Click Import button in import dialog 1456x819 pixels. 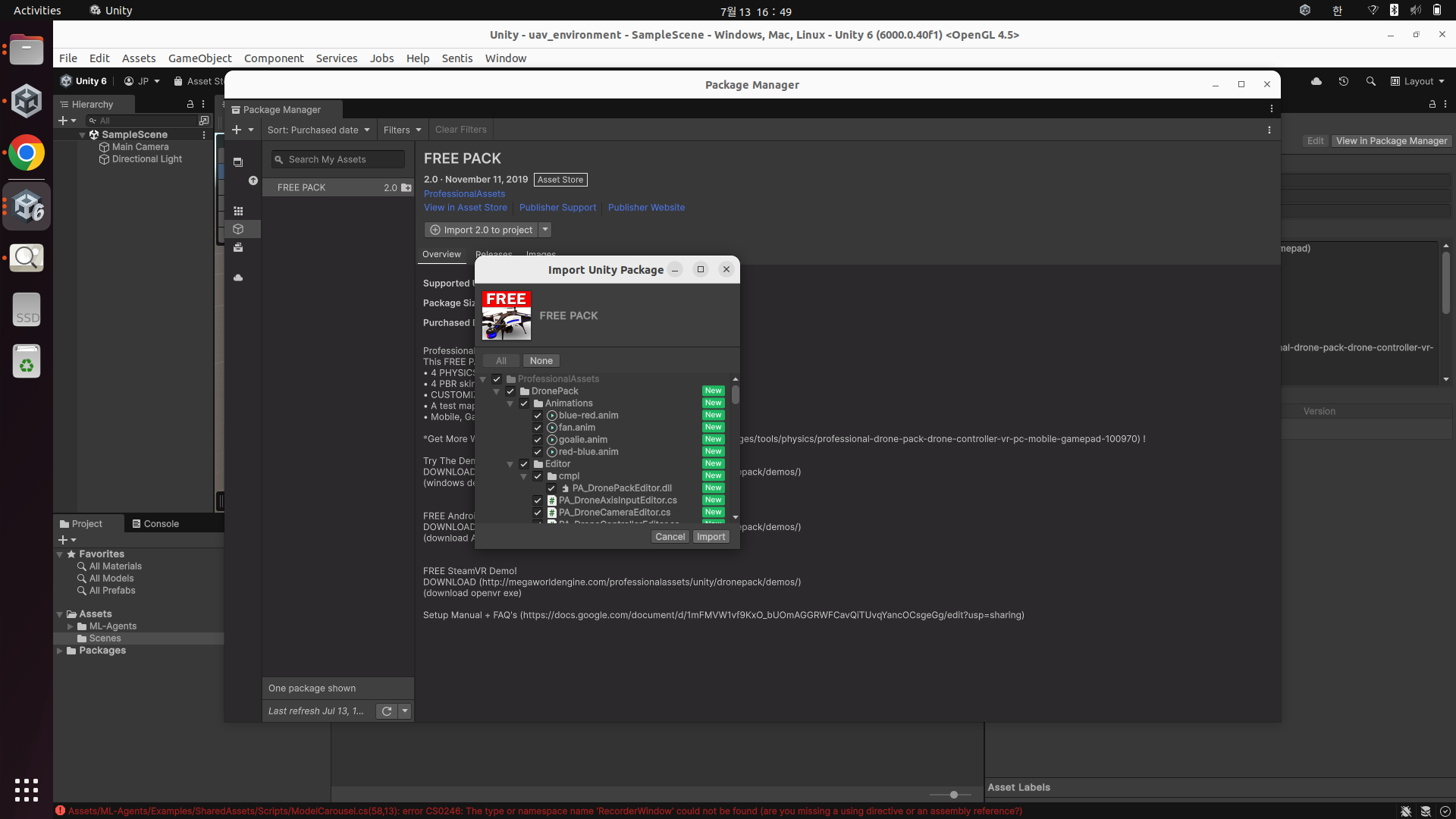point(711,537)
